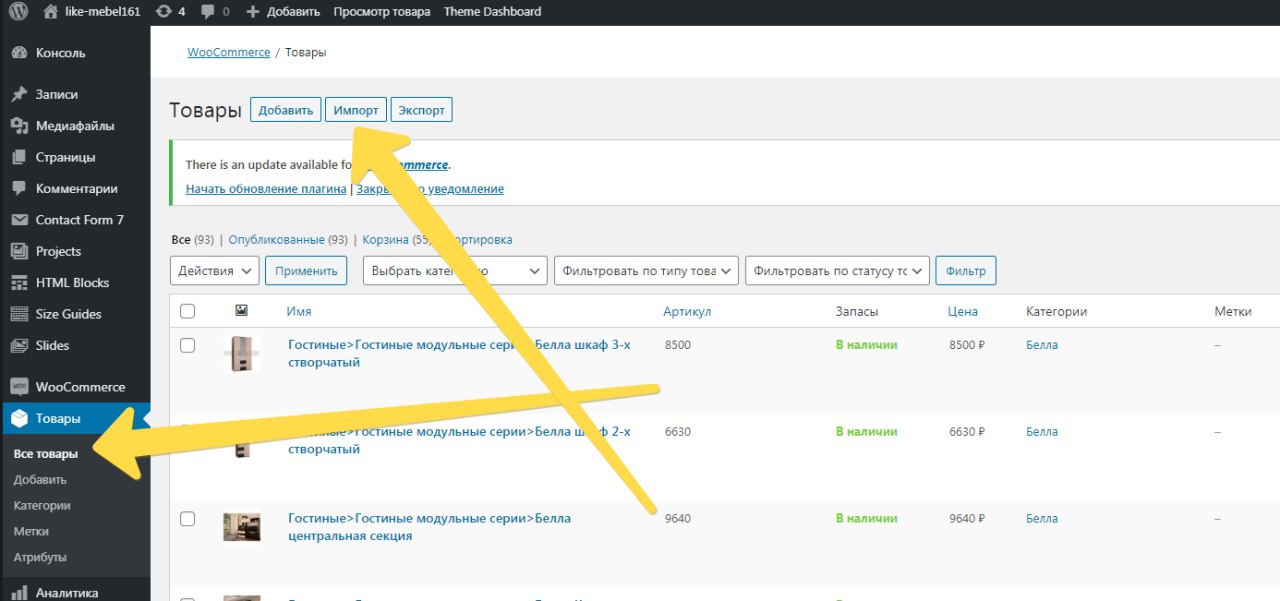Viewport: 1280px width, 601px height.
Task: Click the Импорт button
Action: tap(356, 110)
